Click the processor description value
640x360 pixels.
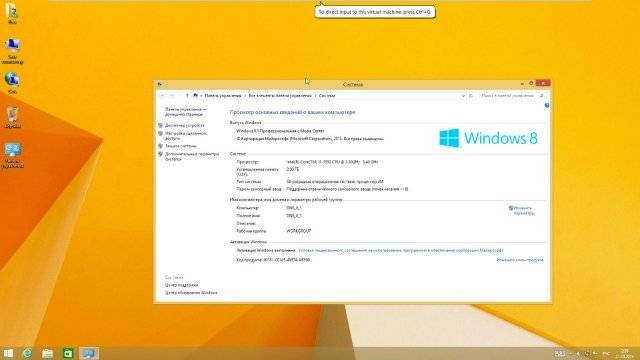click(332, 162)
